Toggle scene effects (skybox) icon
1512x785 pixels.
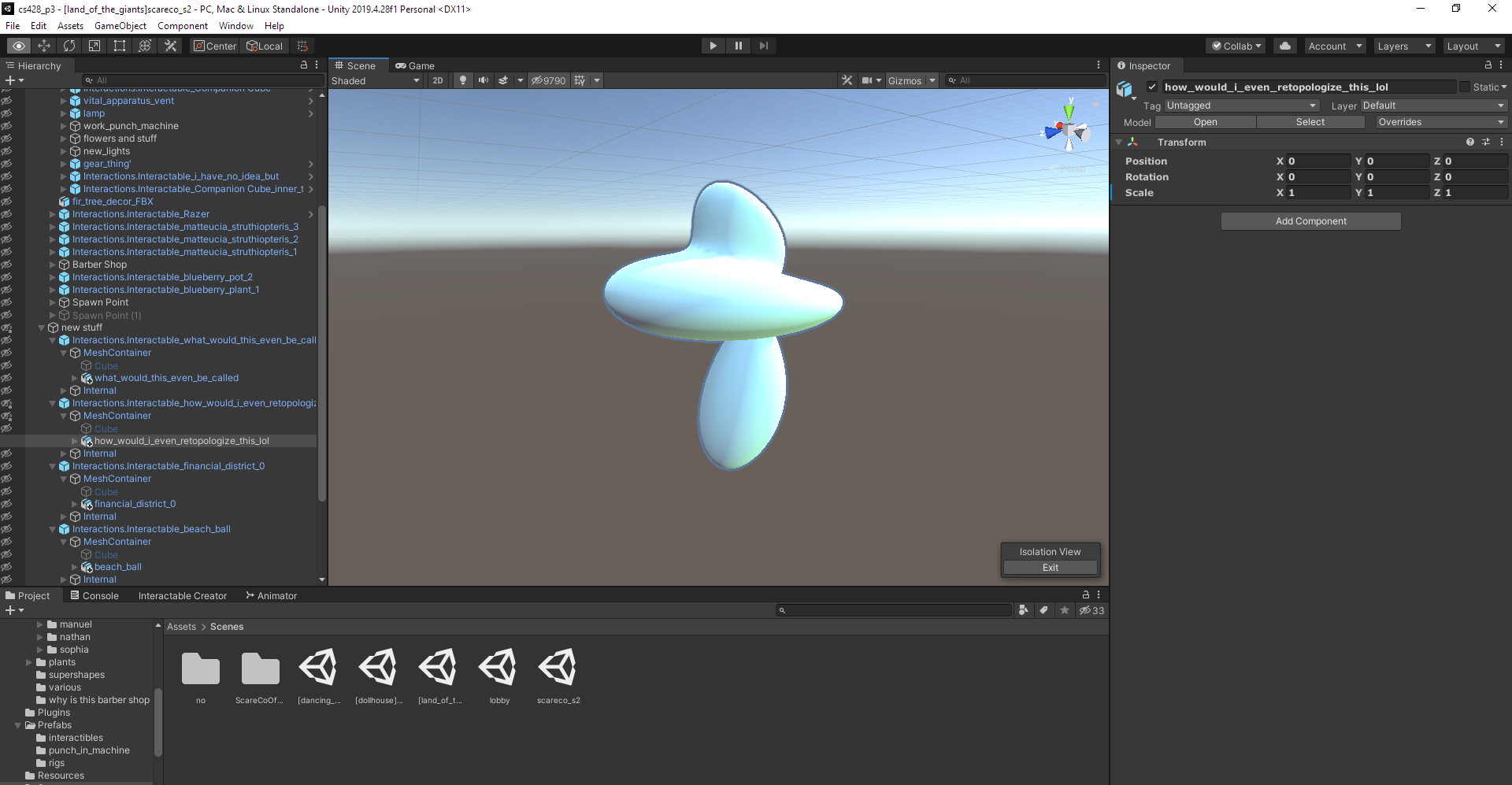pyautogui.click(x=503, y=80)
